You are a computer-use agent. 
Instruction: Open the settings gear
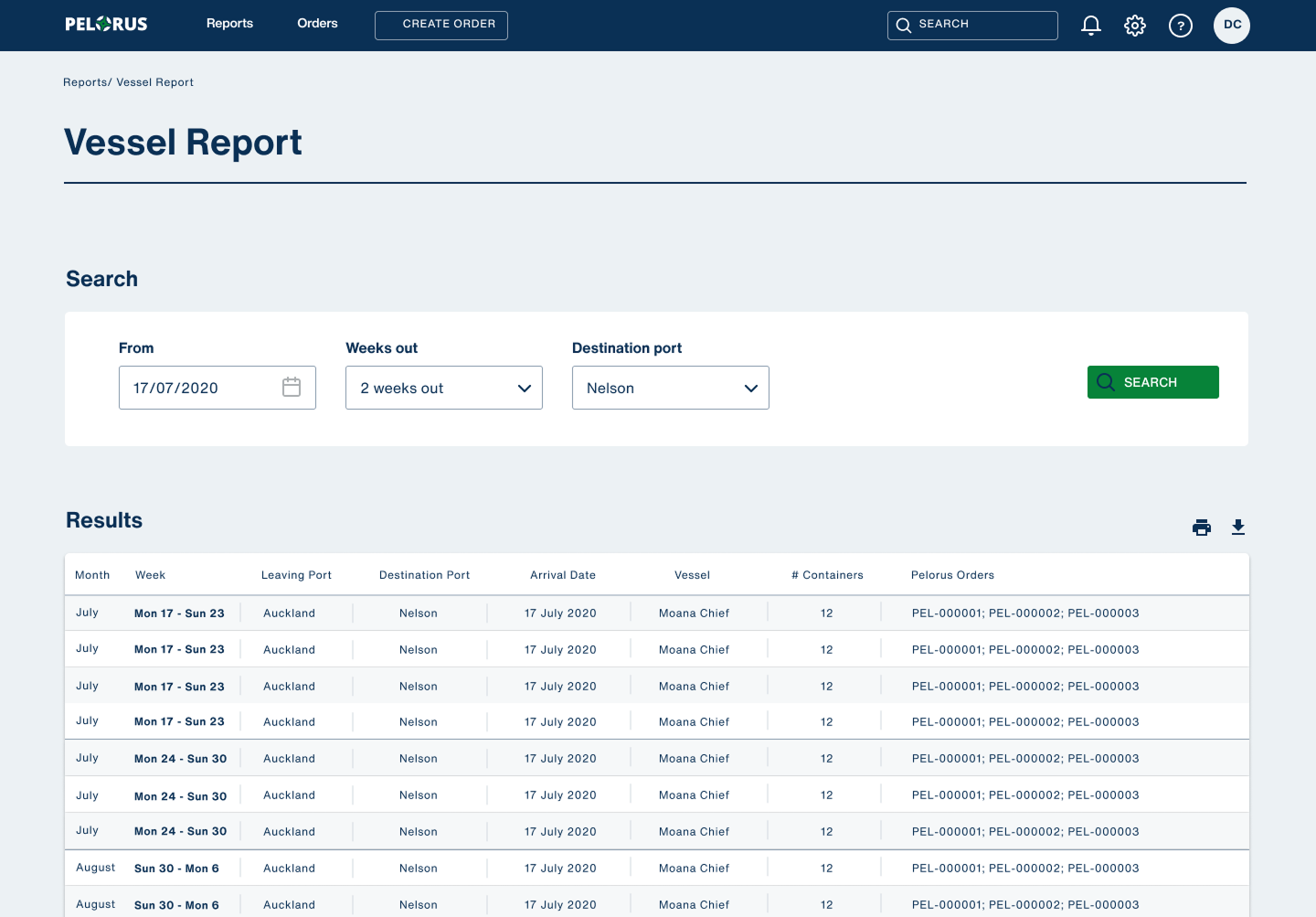[x=1135, y=26]
